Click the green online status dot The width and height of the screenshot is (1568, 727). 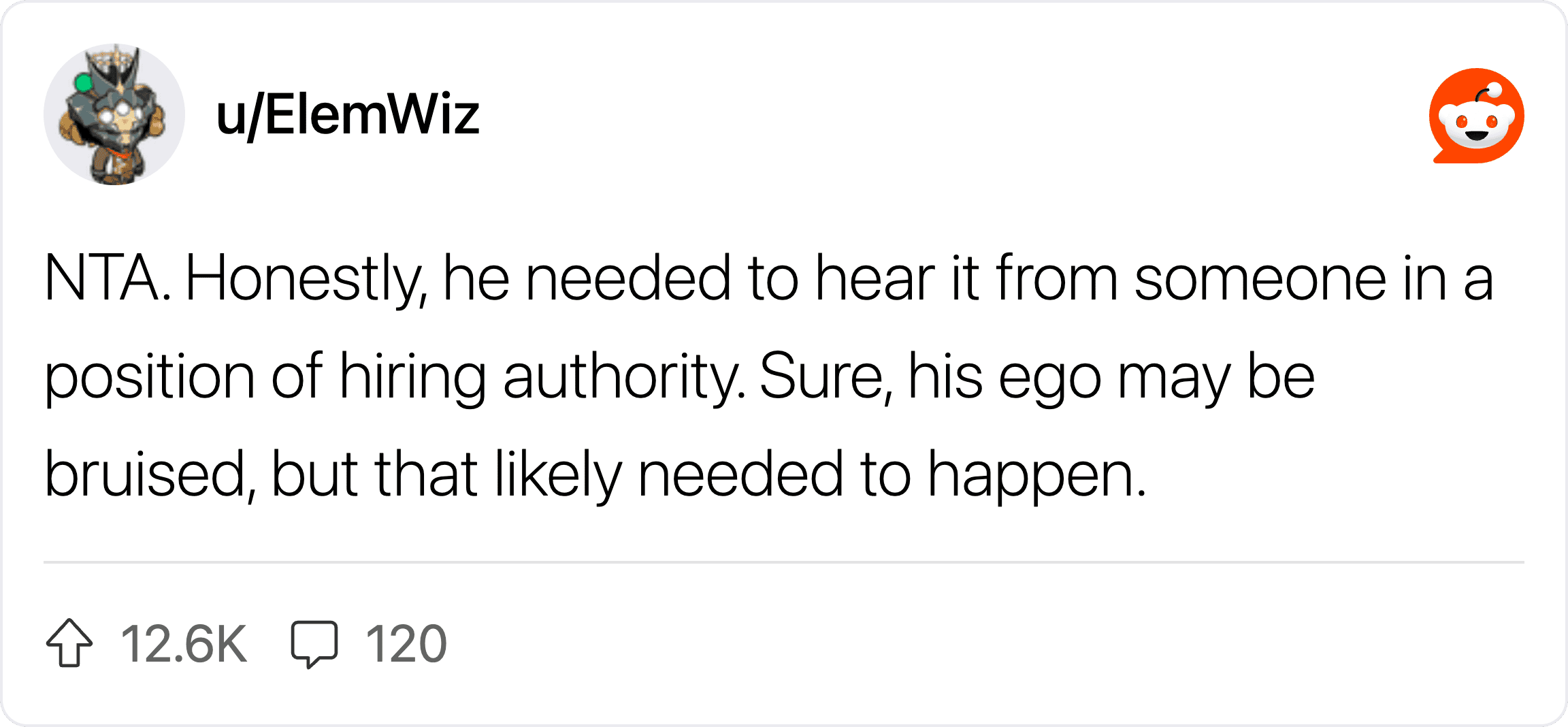[84, 84]
